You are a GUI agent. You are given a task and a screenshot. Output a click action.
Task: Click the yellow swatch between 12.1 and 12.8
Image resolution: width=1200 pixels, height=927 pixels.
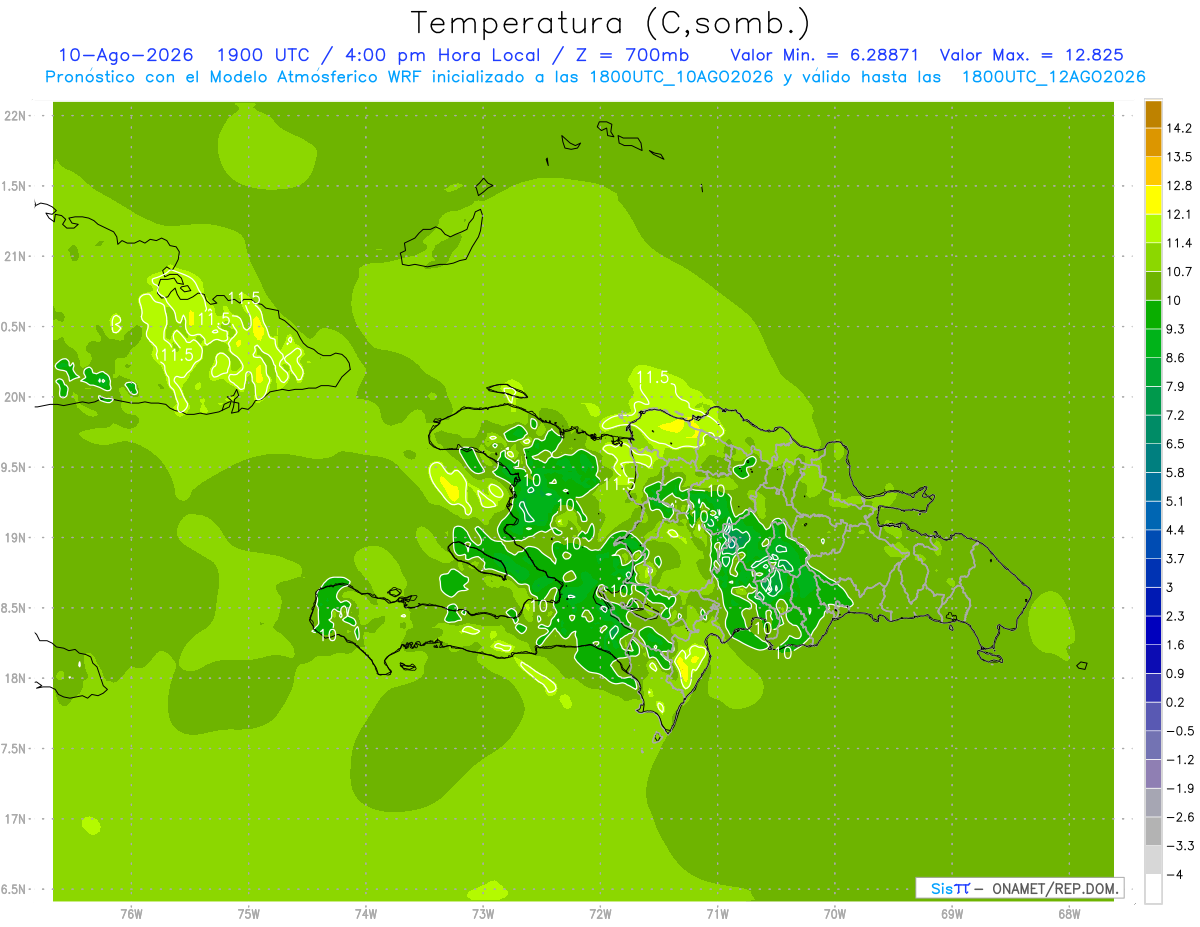[1153, 200]
